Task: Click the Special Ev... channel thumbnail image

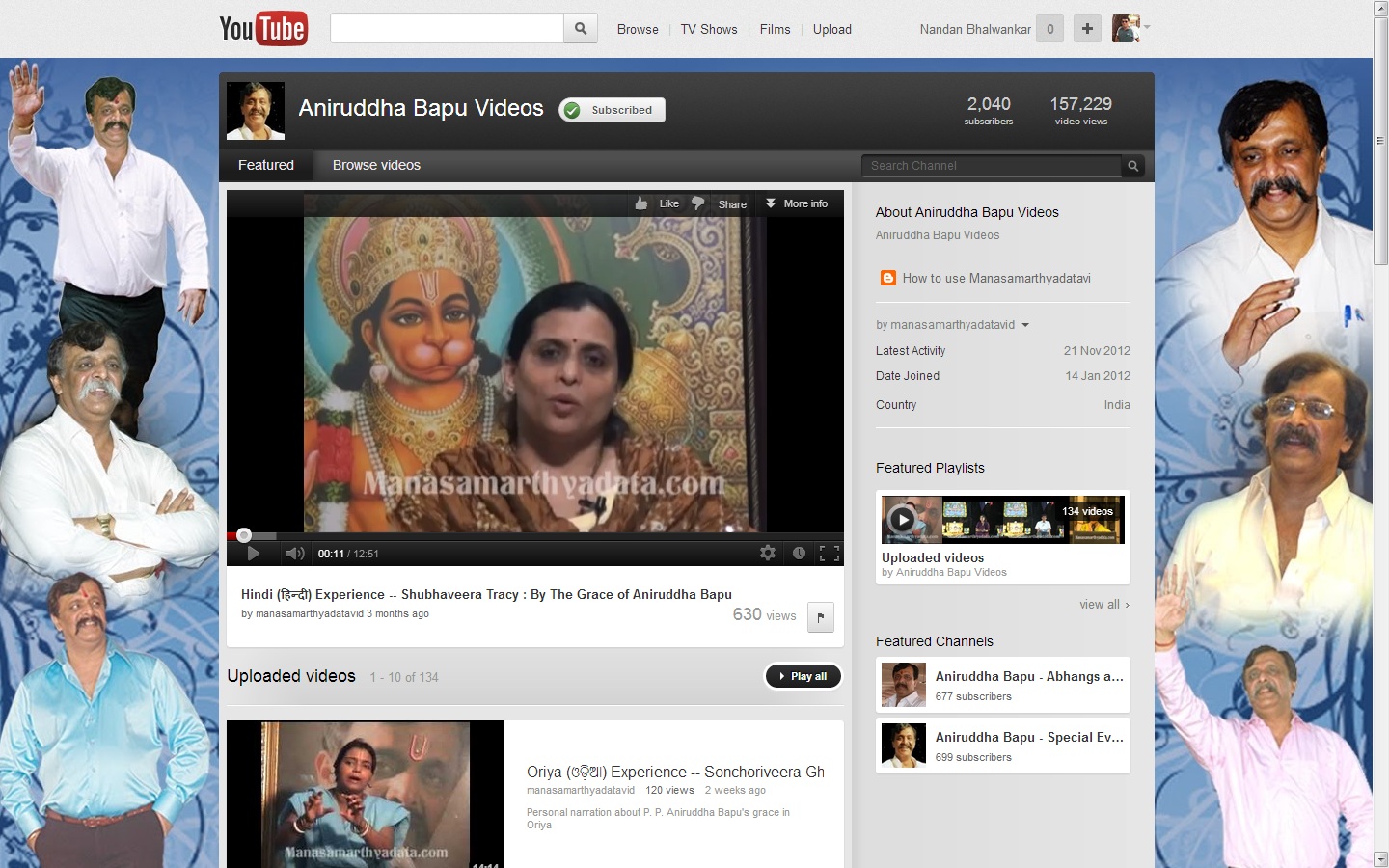Action: pos(904,746)
